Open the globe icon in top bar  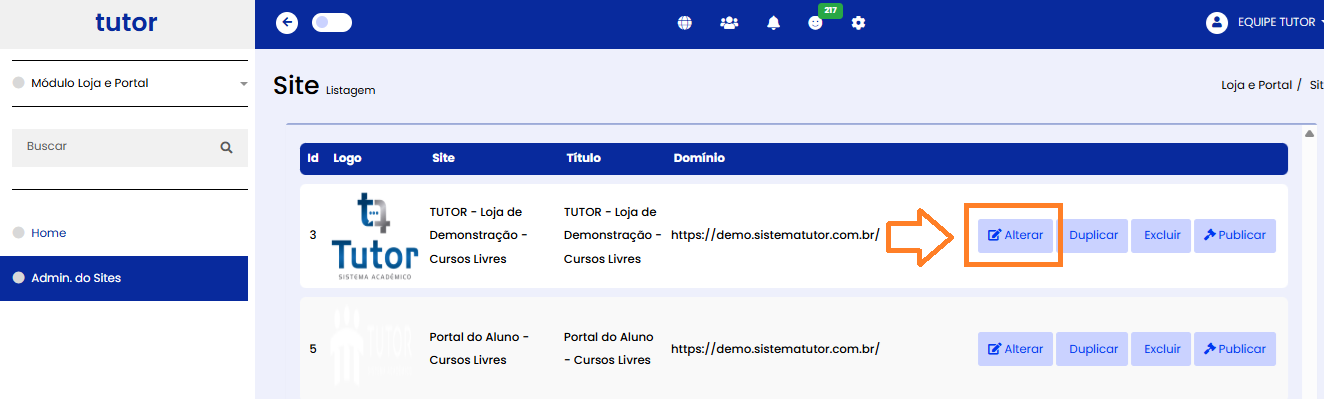(685, 23)
